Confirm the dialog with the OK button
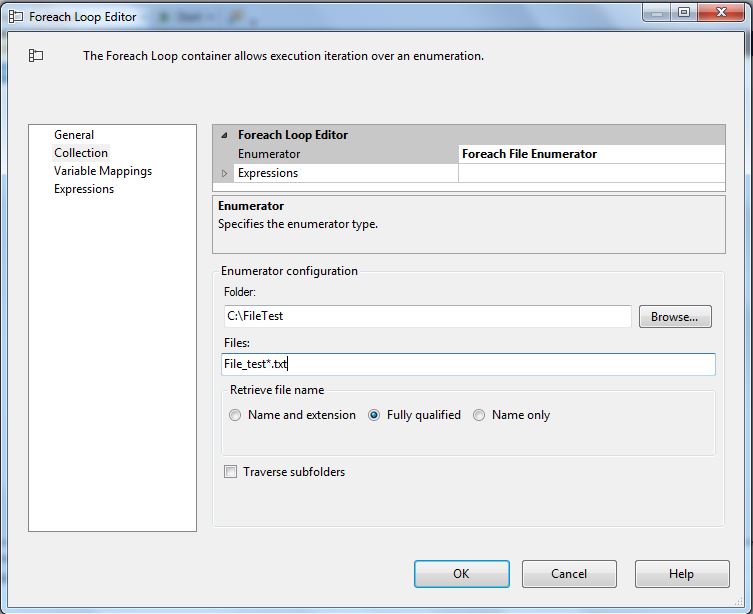 point(461,574)
